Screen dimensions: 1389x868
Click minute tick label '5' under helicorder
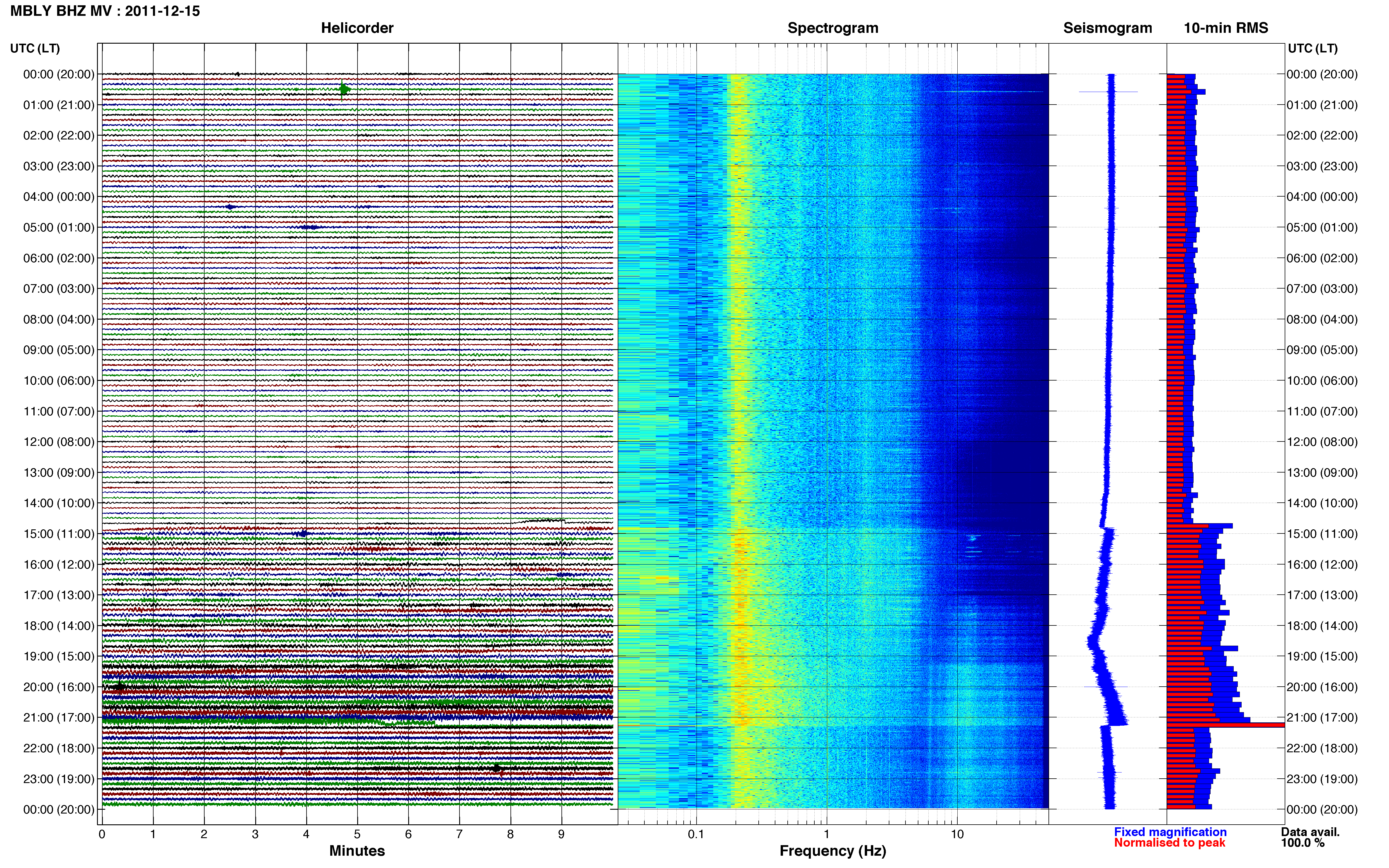pos(357,834)
